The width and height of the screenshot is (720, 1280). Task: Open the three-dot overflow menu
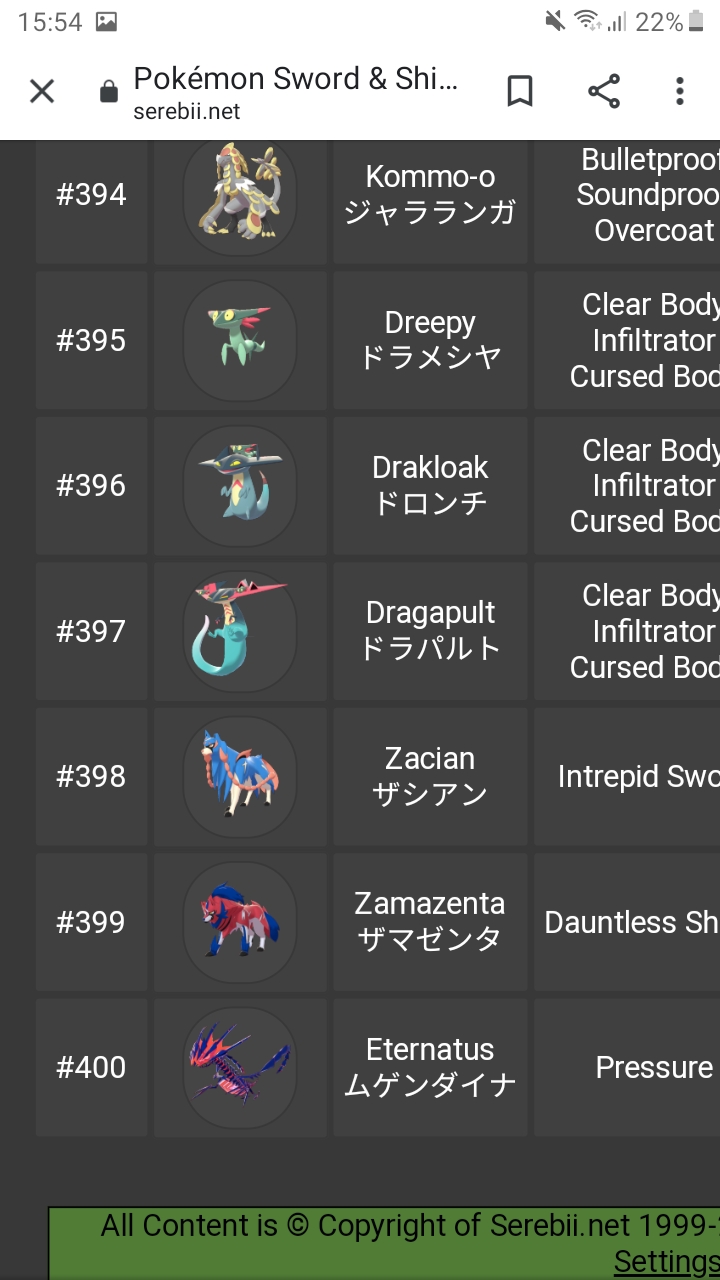coord(680,92)
